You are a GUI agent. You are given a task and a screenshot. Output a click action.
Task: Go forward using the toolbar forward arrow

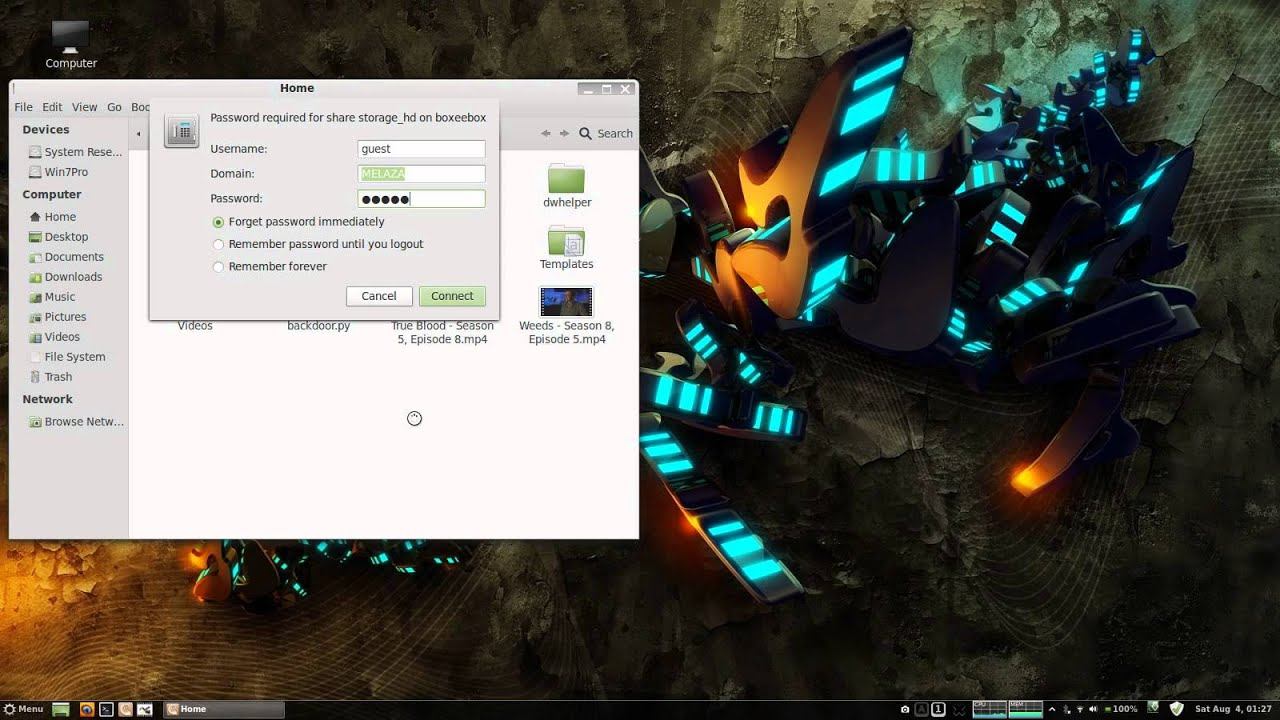coord(564,133)
